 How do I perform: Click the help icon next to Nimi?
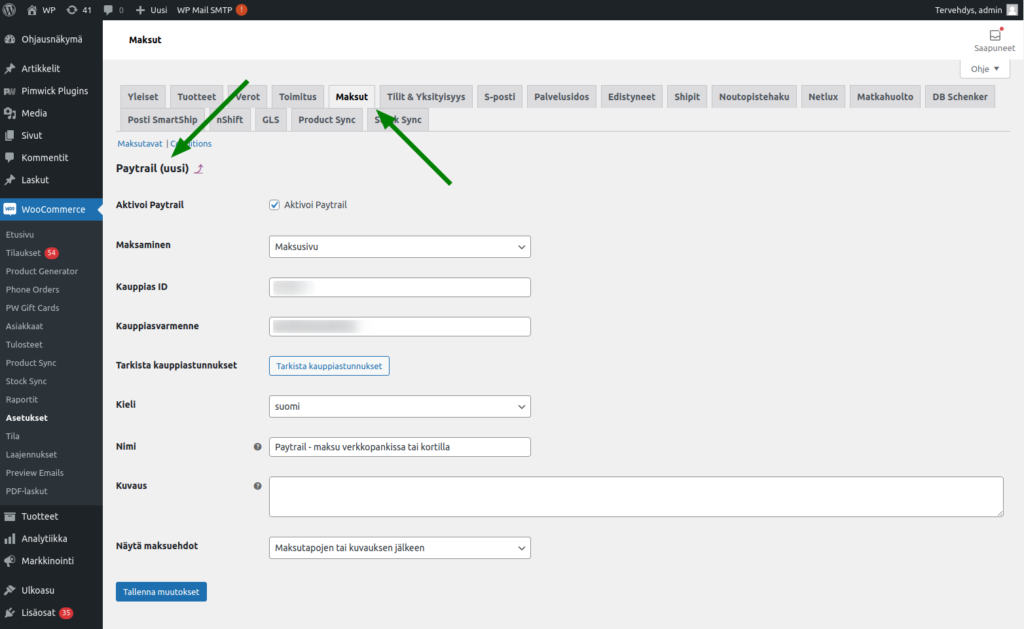click(257, 447)
